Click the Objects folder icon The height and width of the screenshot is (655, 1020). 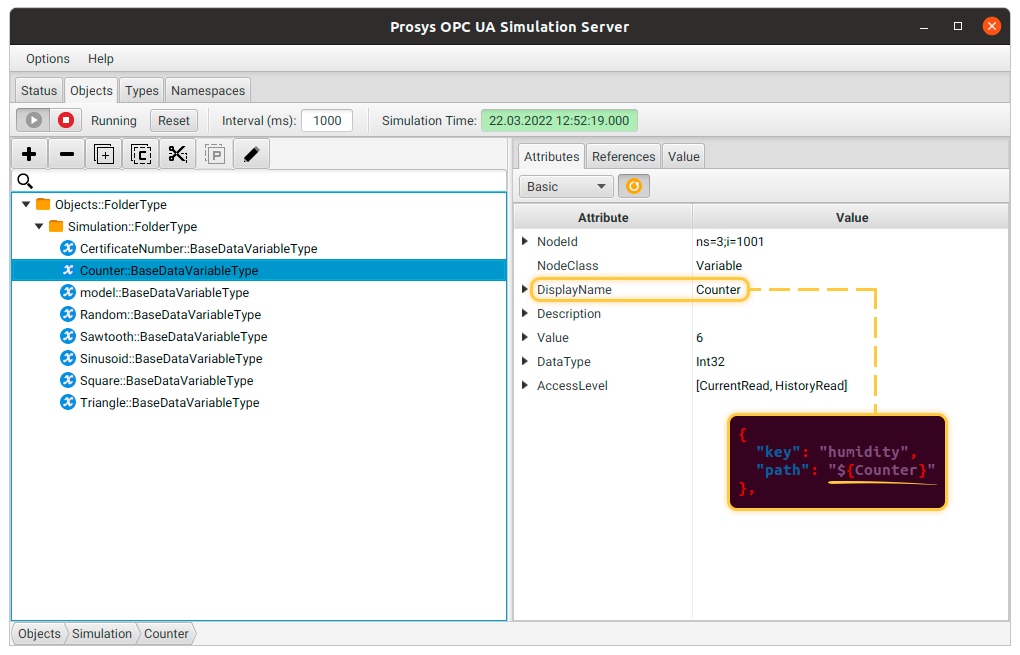click(43, 204)
